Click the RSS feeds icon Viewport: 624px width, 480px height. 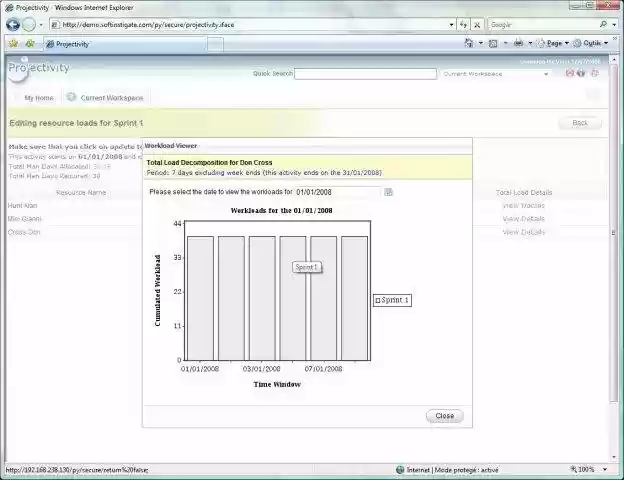pyautogui.click(x=493, y=43)
